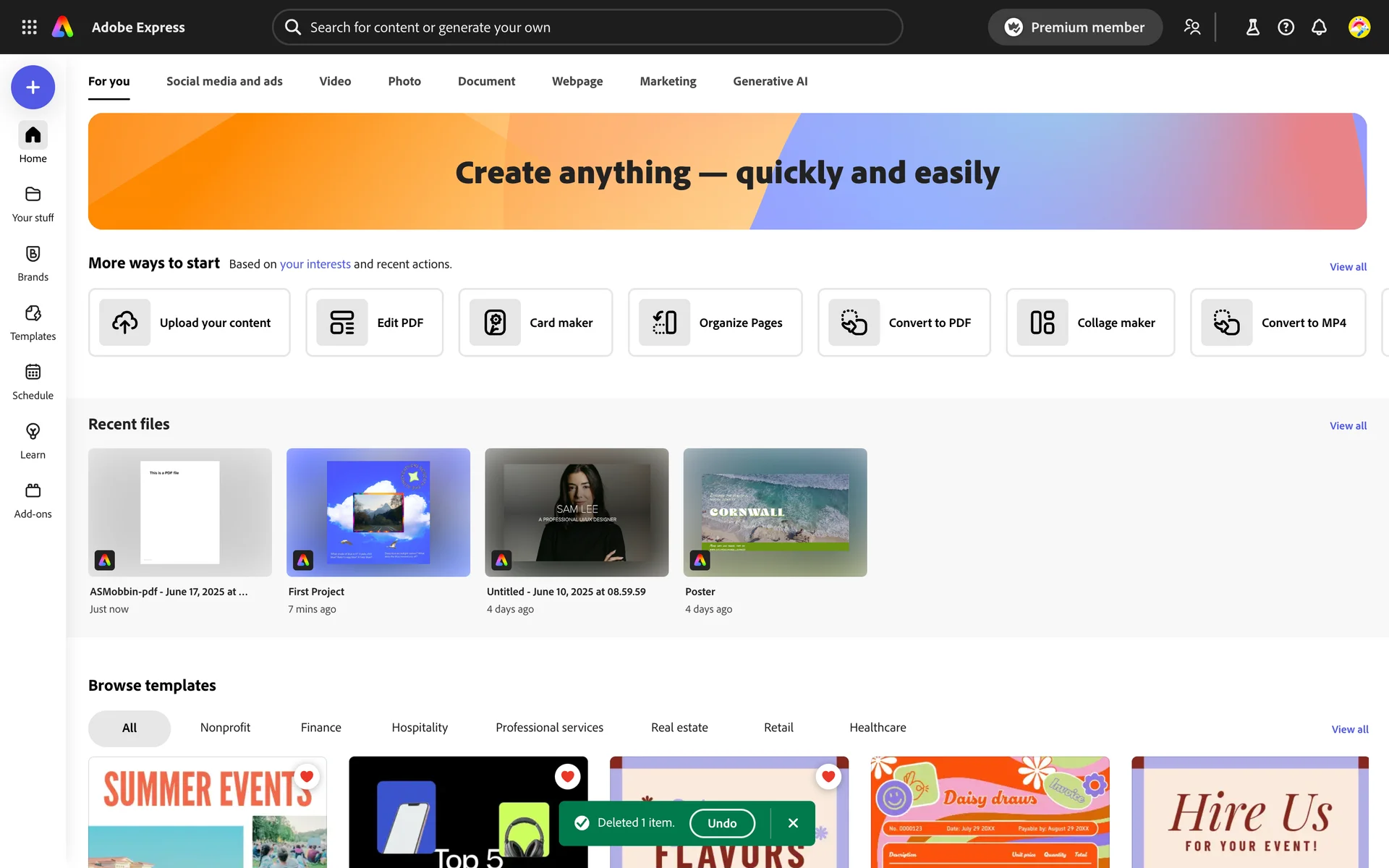Filter templates by Hospitality category
Screen dimensions: 1389x868
420,728
